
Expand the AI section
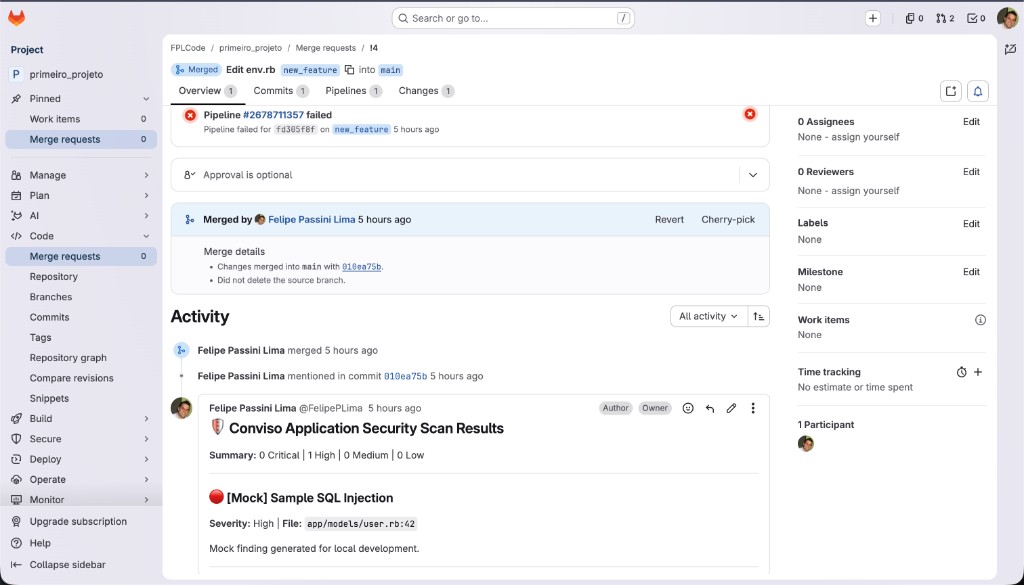click(x=146, y=215)
